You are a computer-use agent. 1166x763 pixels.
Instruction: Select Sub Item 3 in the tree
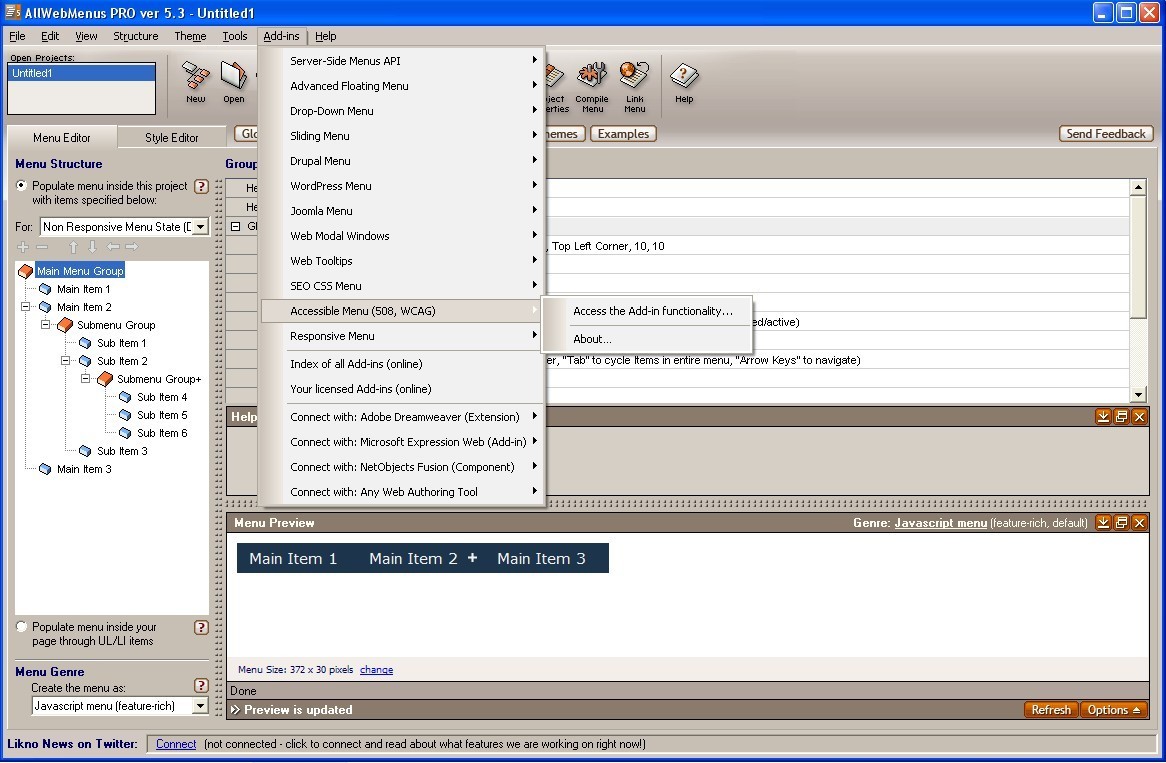click(x=122, y=451)
